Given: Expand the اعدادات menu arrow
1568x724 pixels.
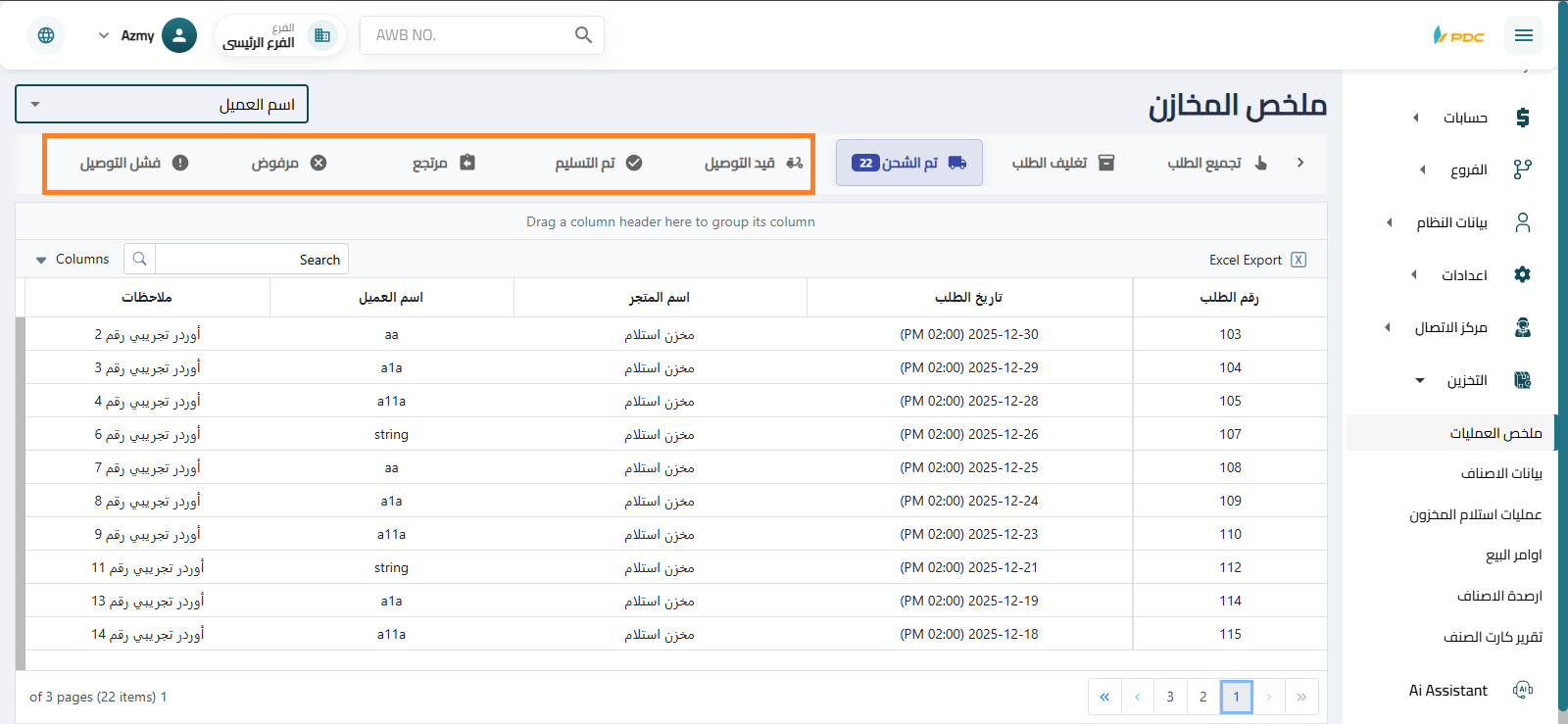Looking at the screenshot, I should tap(1414, 274).
